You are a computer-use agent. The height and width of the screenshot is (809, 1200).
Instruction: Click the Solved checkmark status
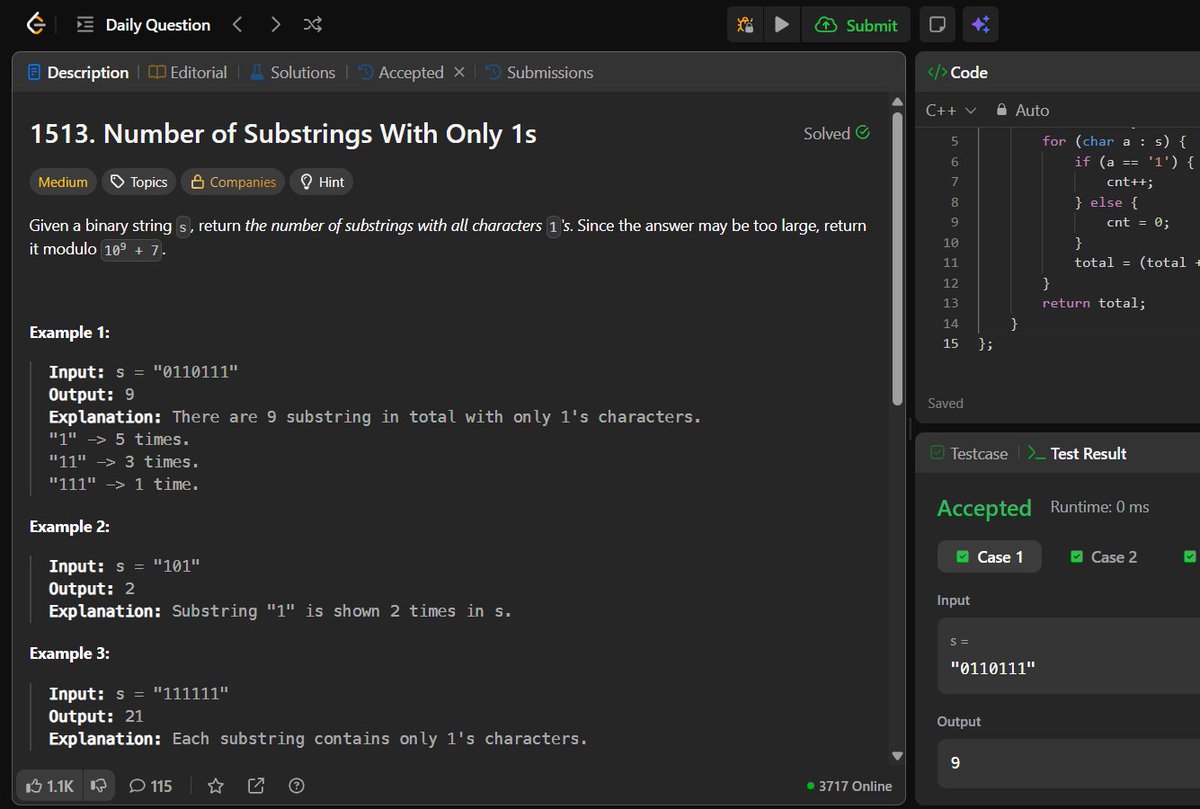[837, 133]
